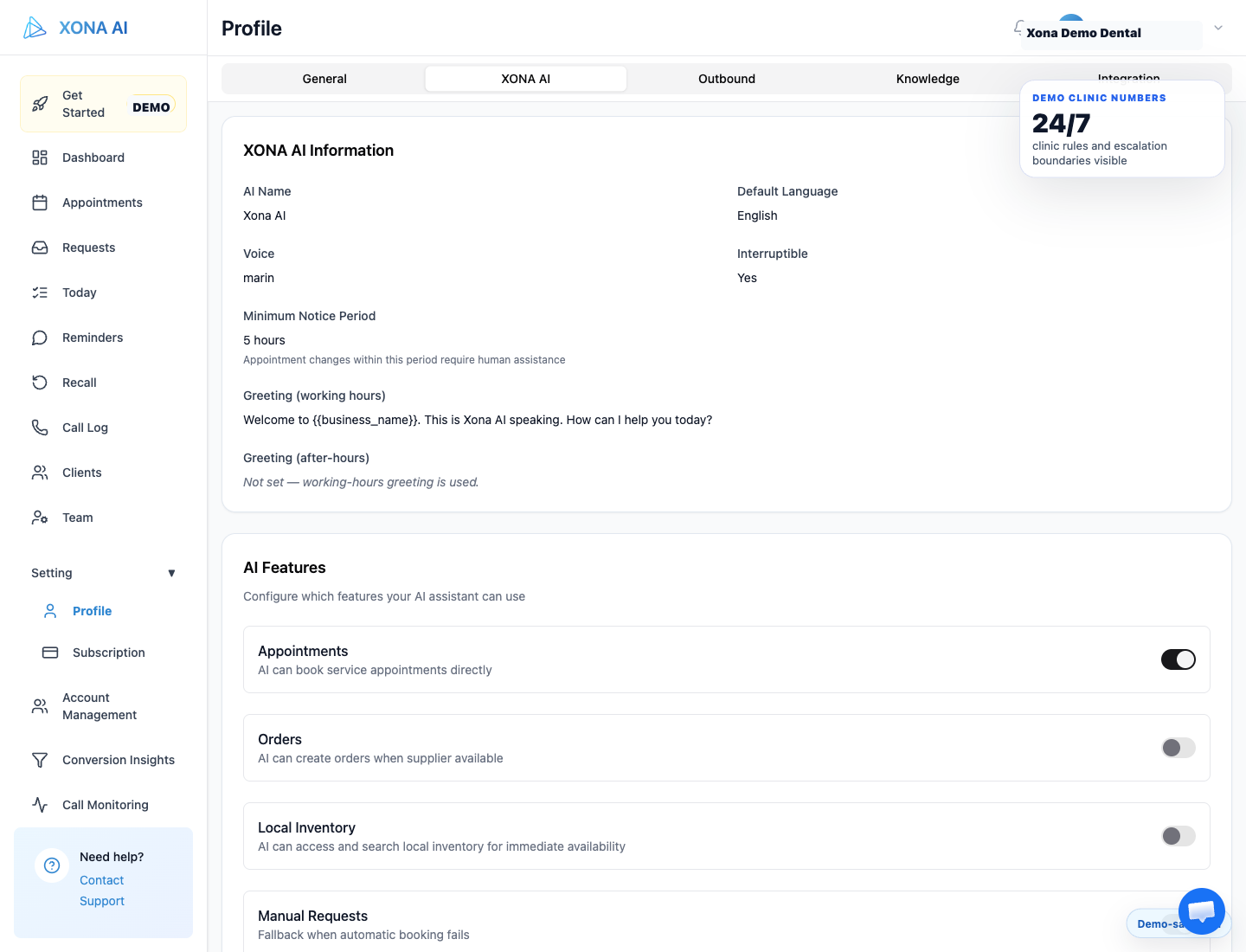
Task: Click the Reminders chat bubble icon
Action: pyautogui.click(x=40, y=338)
